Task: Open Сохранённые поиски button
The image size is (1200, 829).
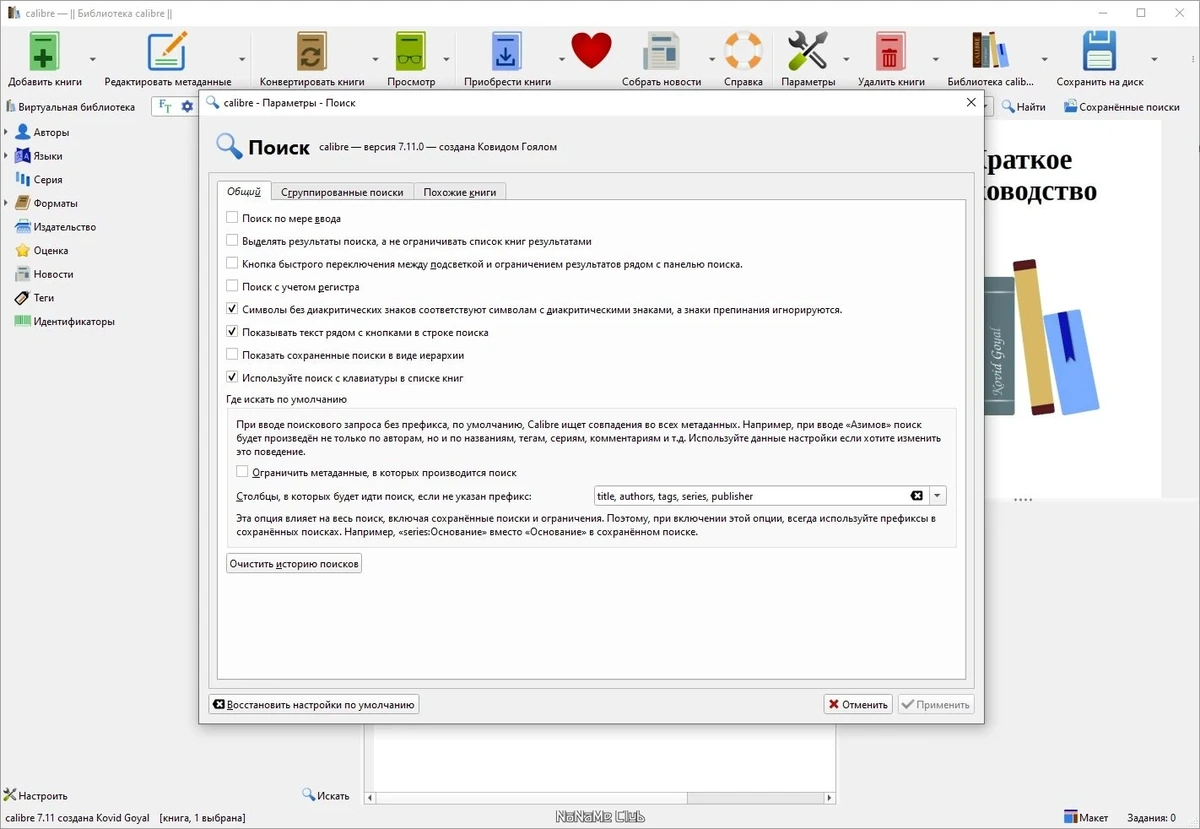Action: tap(1121, 107)
